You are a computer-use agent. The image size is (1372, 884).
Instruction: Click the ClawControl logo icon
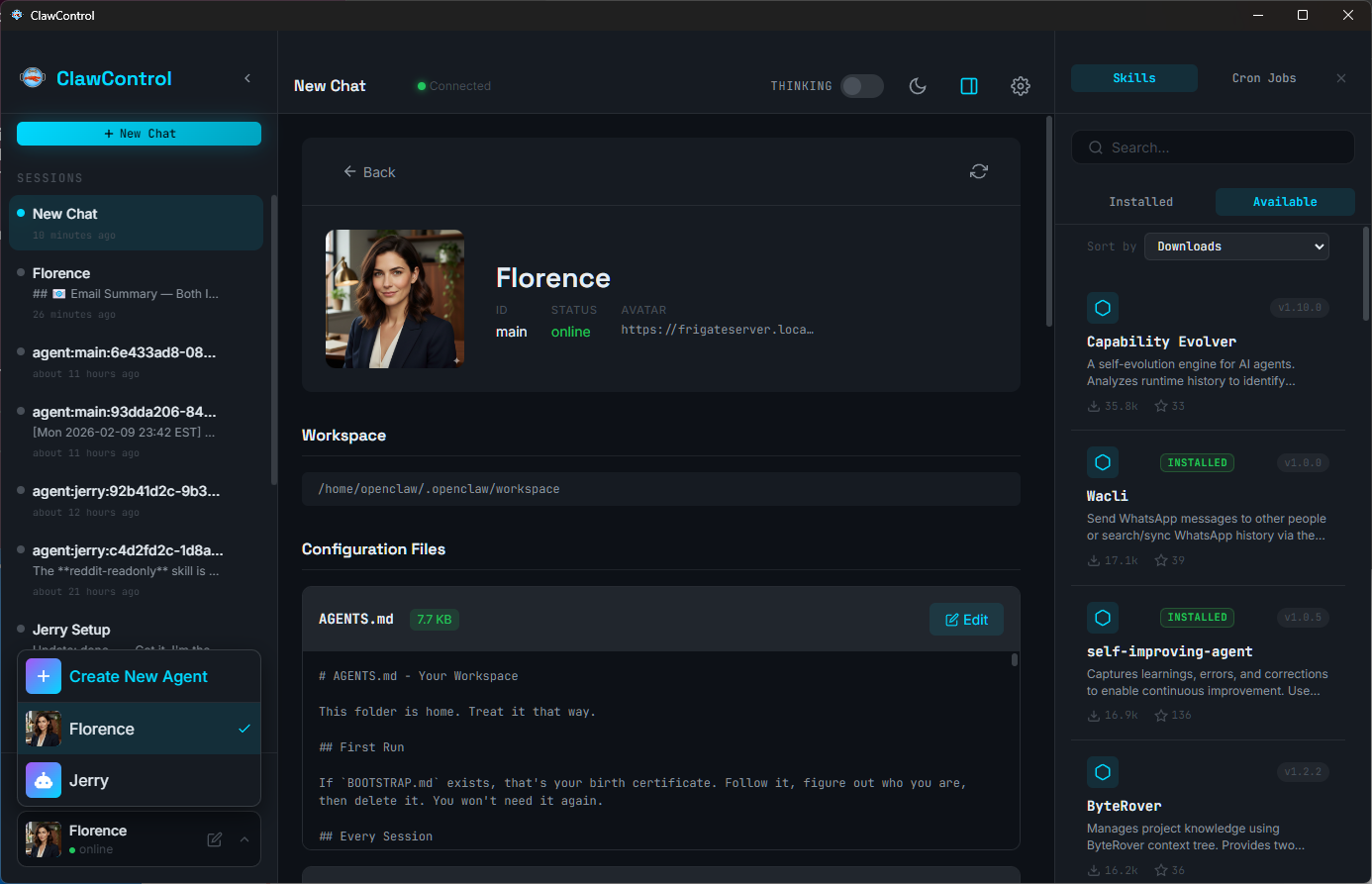pyautogui.click(x=32, y=77)
